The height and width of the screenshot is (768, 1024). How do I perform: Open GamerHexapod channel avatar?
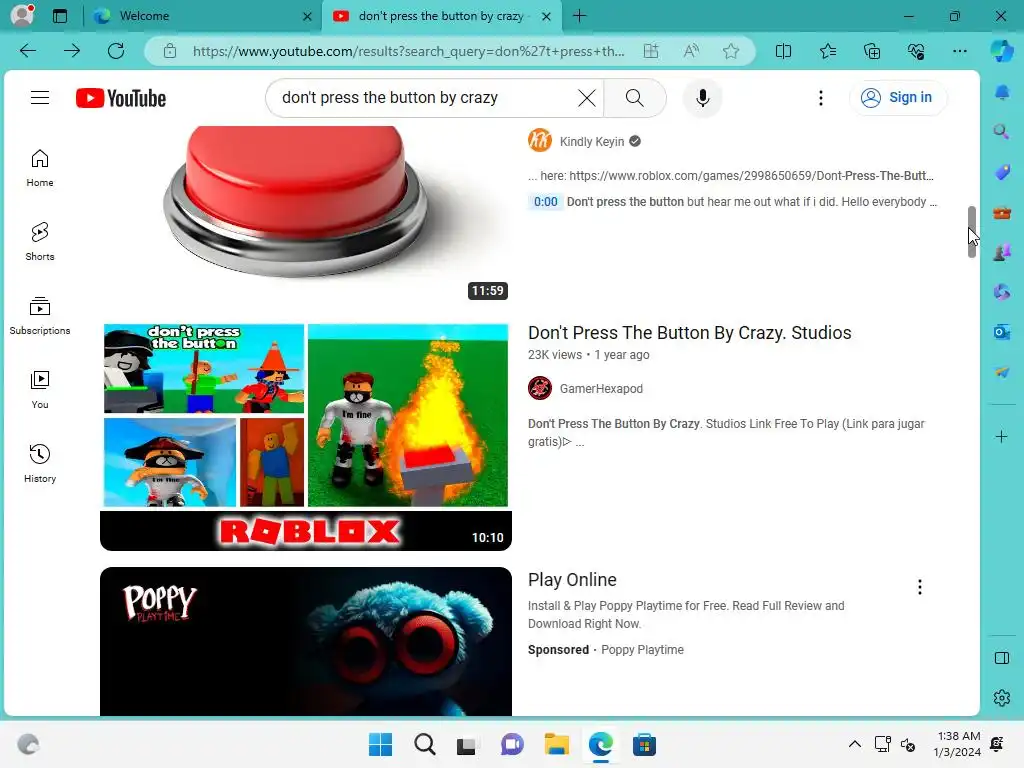click(x=540, y=388)
